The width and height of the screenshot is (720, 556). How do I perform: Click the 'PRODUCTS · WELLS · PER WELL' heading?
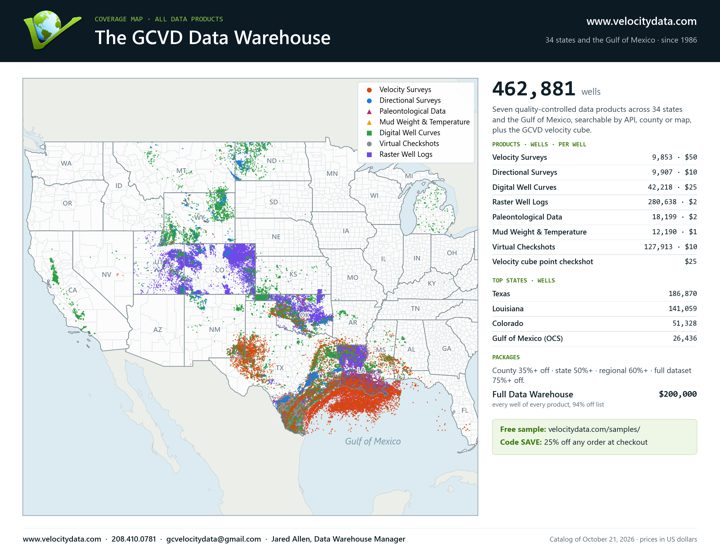[x=539, y=144]
